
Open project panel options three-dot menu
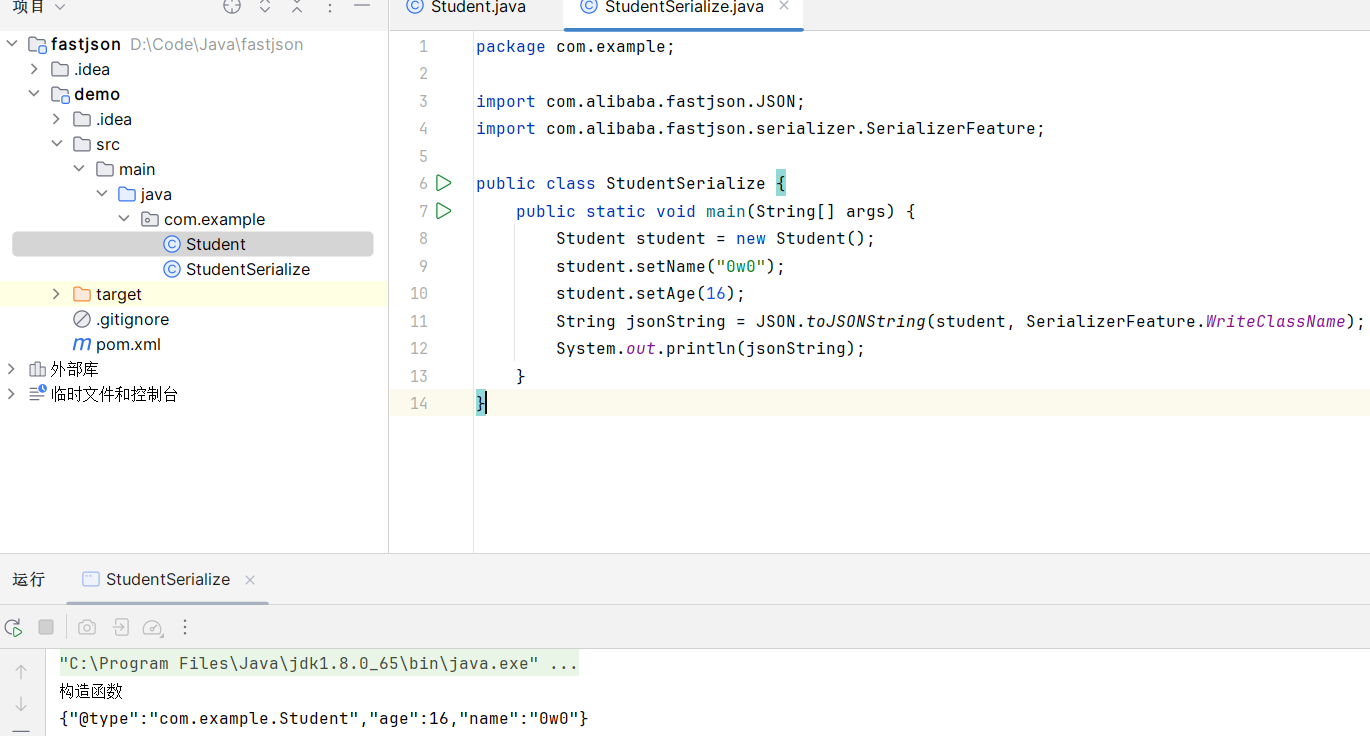pyautogui.click(x=330, y=7)
